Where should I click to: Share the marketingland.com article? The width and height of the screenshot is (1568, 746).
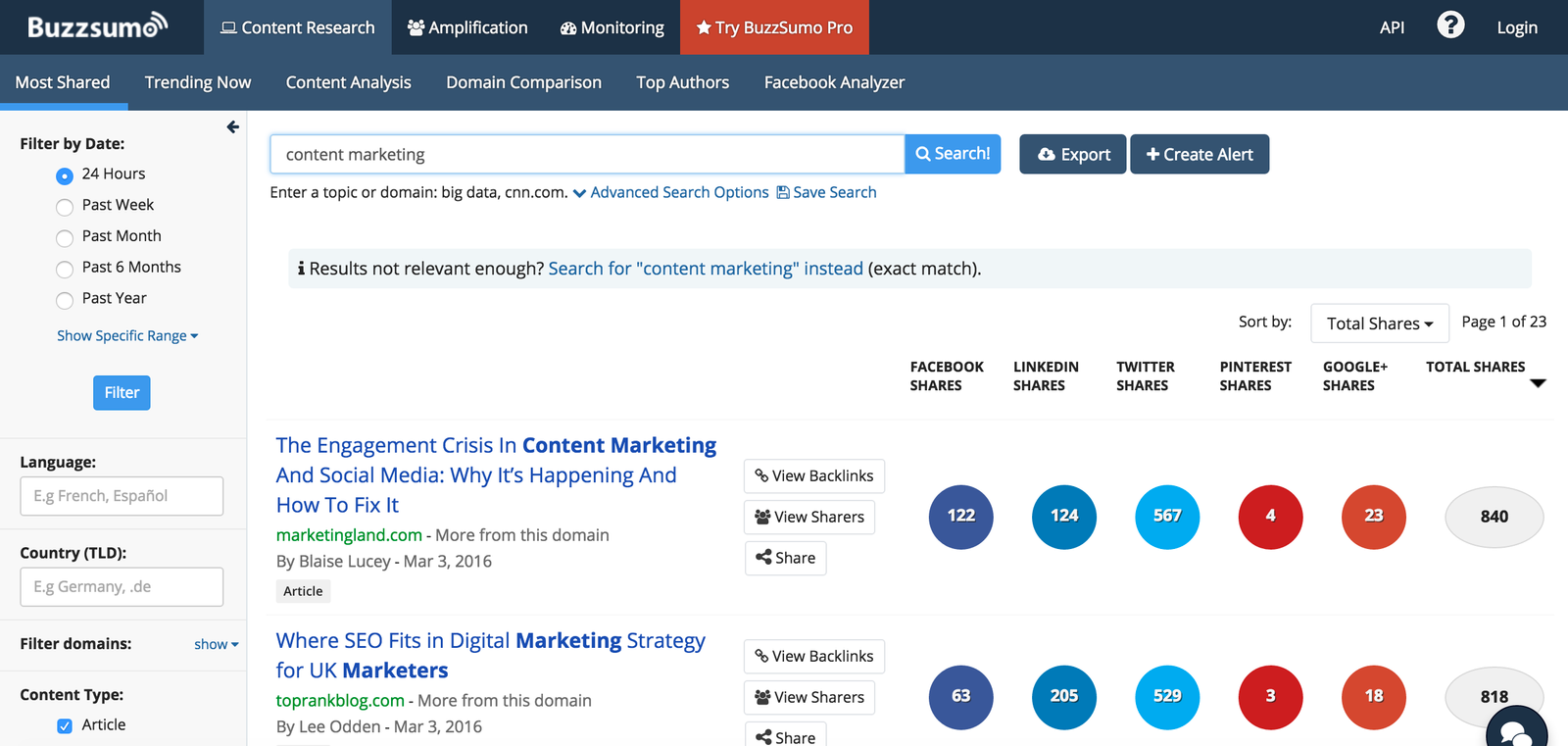click(x=785, y=558)
